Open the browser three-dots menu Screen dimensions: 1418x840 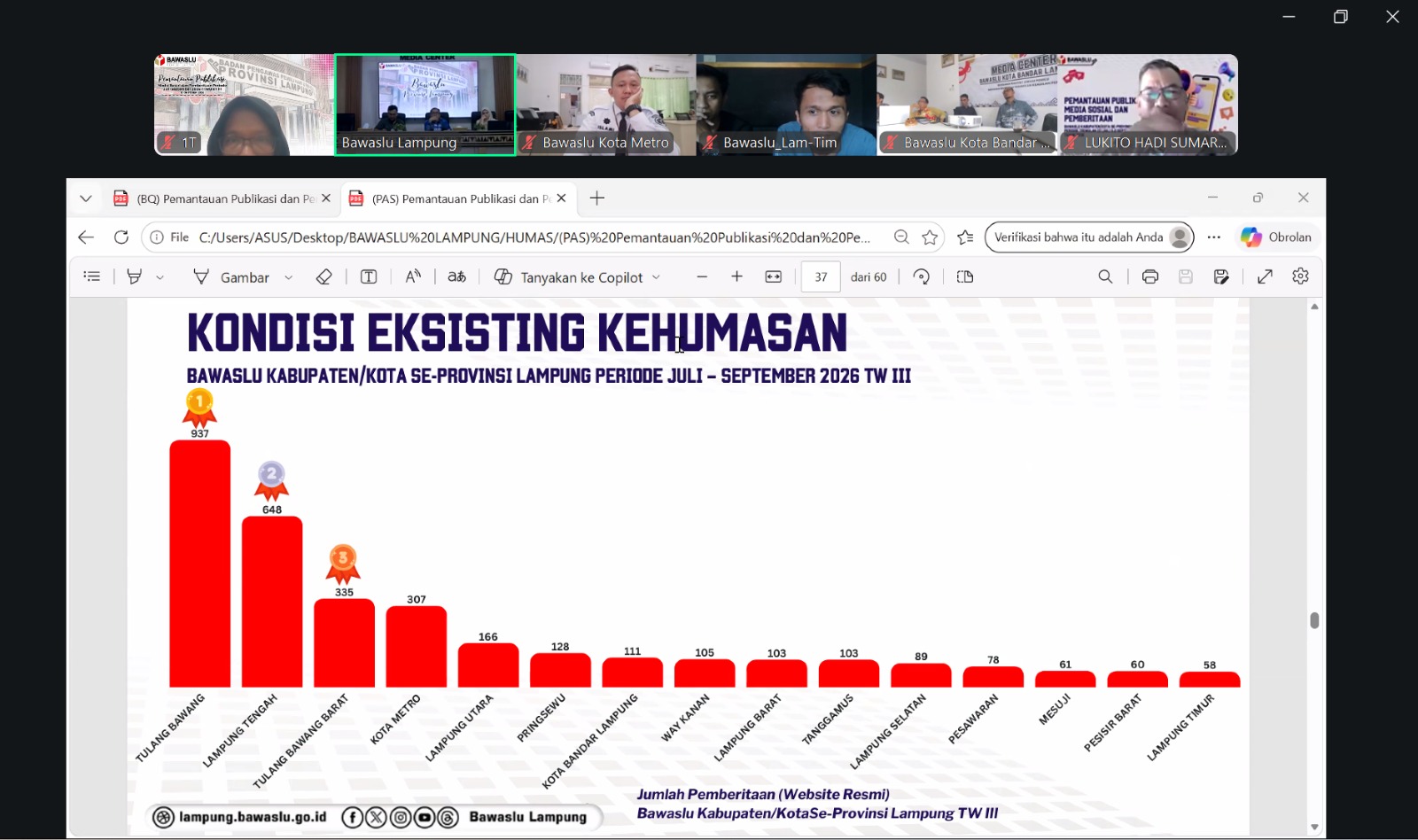[1214, 237]
